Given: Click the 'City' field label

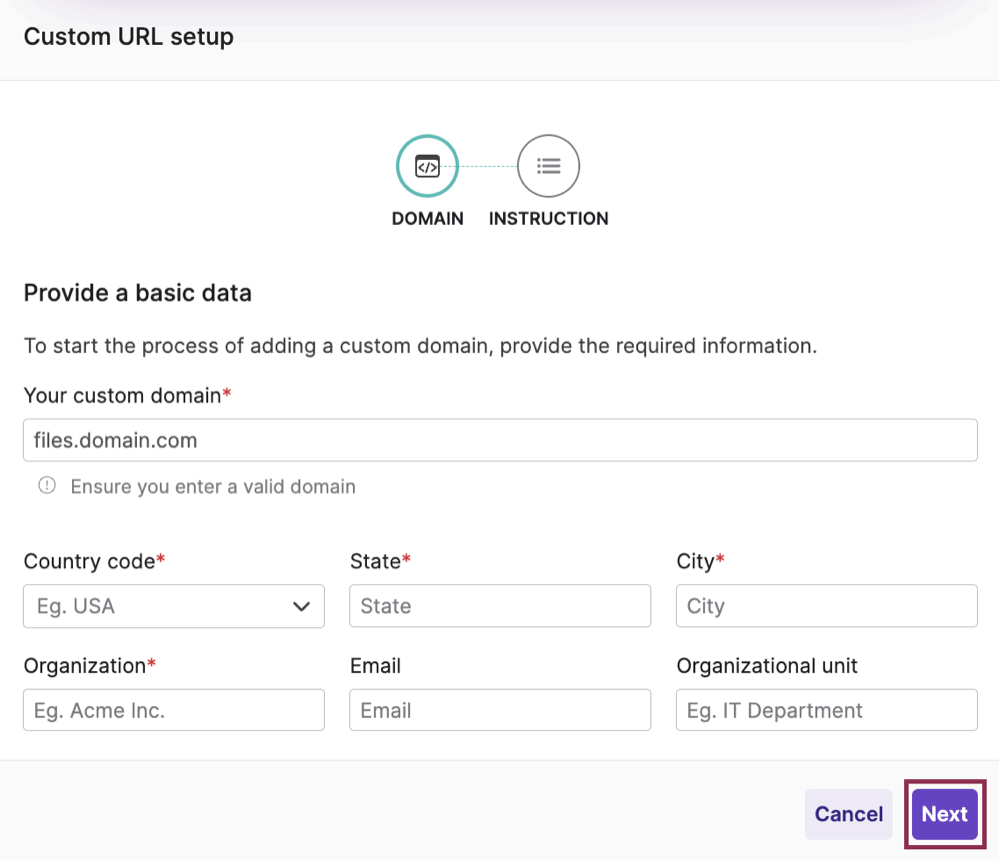Looking at the screenshot, I should coord(700,561).
